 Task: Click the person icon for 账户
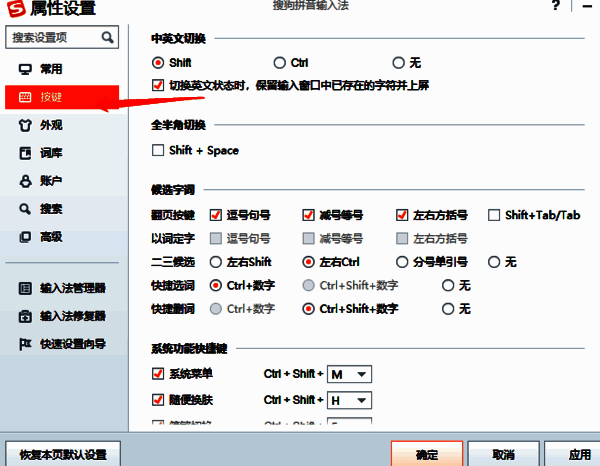(25, 181)
